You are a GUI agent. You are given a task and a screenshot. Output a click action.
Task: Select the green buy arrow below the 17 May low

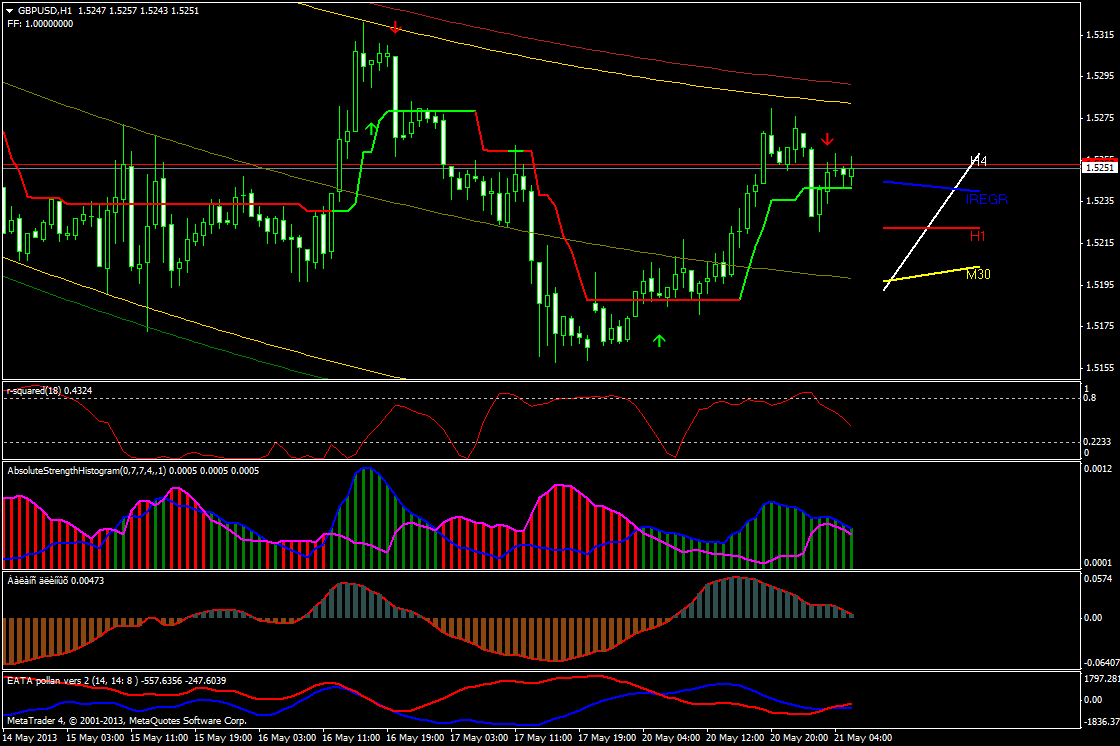click(659, 341)
